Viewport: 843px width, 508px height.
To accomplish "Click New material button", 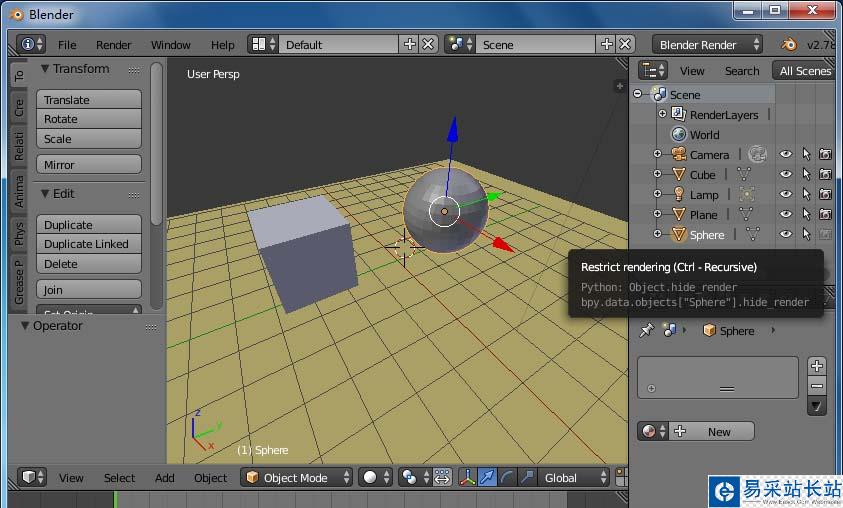I will (711, 431).
